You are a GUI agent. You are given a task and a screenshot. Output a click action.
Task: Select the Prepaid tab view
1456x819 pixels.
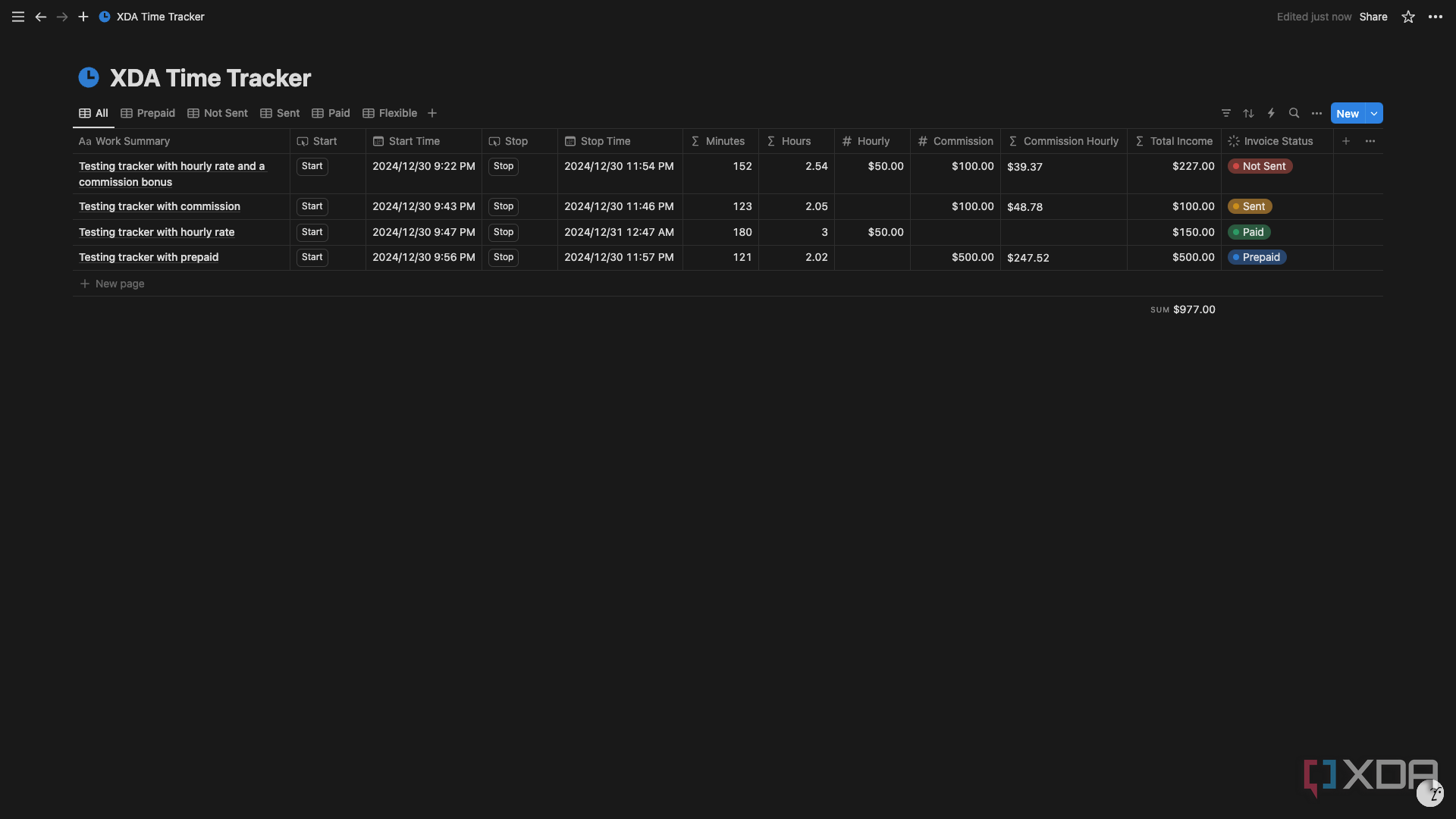tap(155, 112)
